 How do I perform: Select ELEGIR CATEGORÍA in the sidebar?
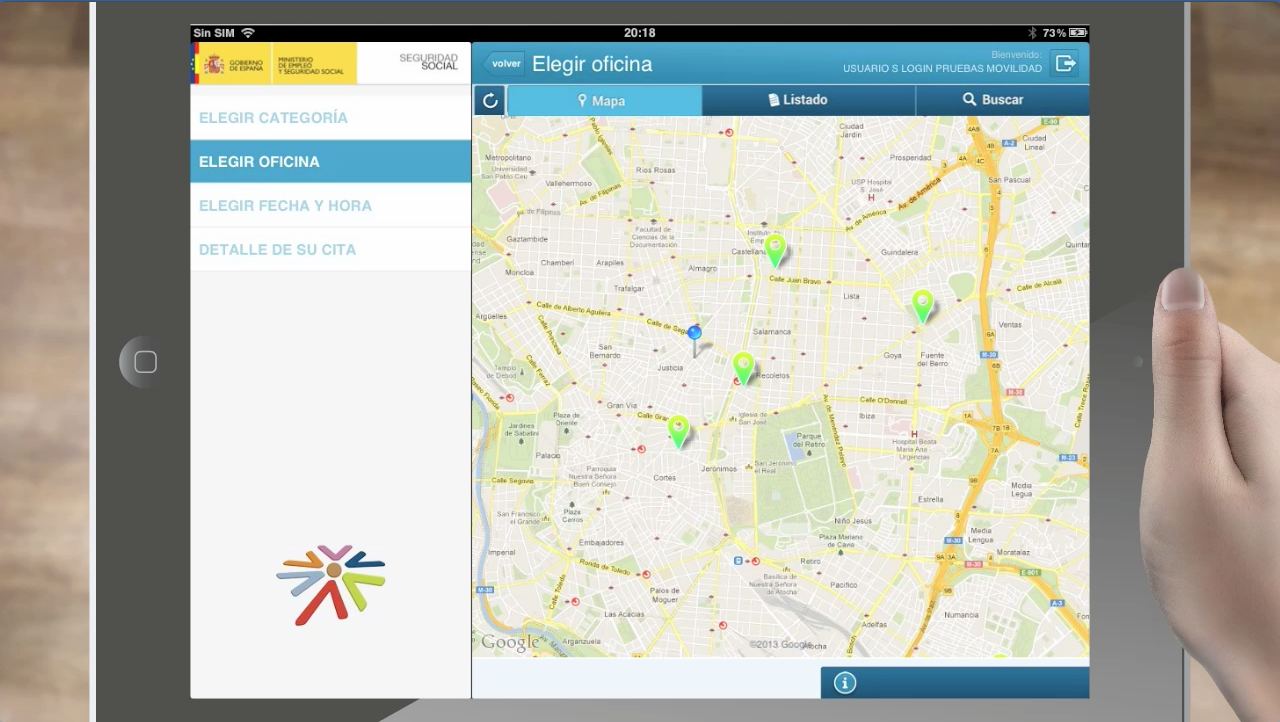(x=331, y=118)
